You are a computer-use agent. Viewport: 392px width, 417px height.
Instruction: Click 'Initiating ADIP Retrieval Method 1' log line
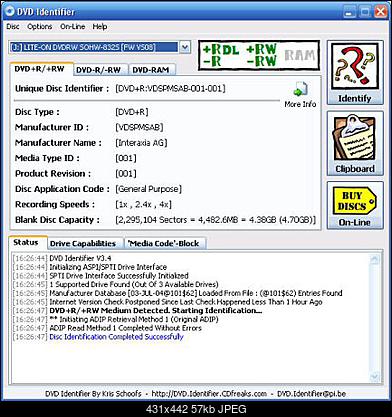pos(134,319)
